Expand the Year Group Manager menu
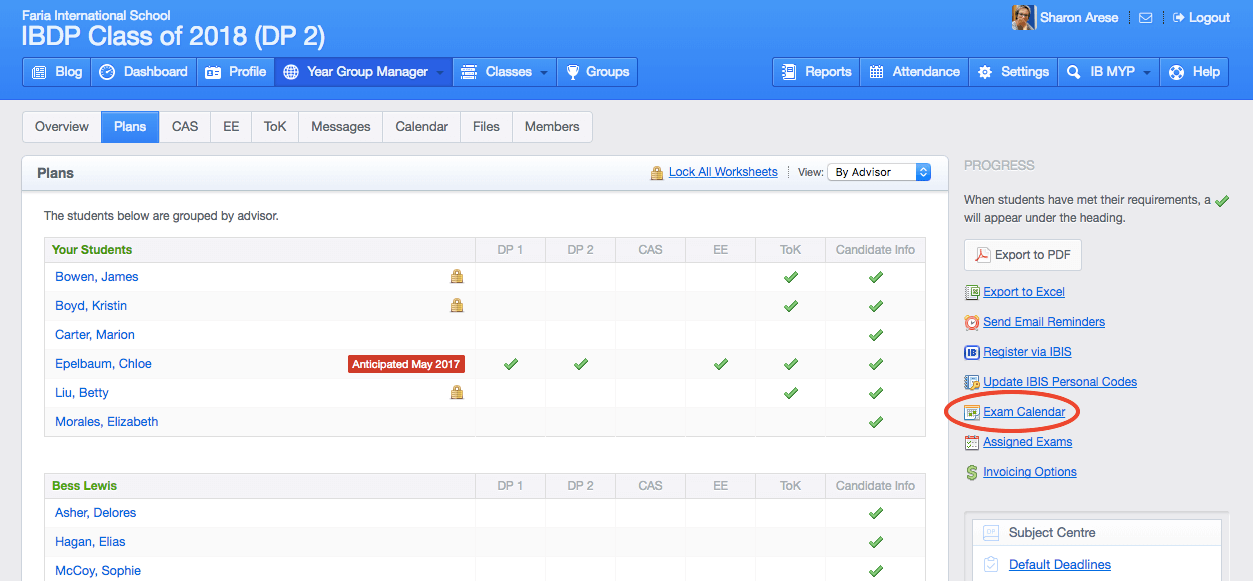 coord(364,72)
